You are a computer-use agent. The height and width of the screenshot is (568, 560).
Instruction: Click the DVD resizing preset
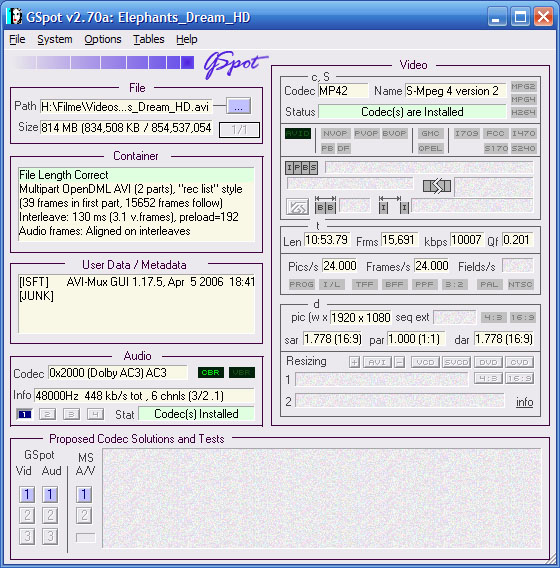pyautogui.click(x=488, y=362)
